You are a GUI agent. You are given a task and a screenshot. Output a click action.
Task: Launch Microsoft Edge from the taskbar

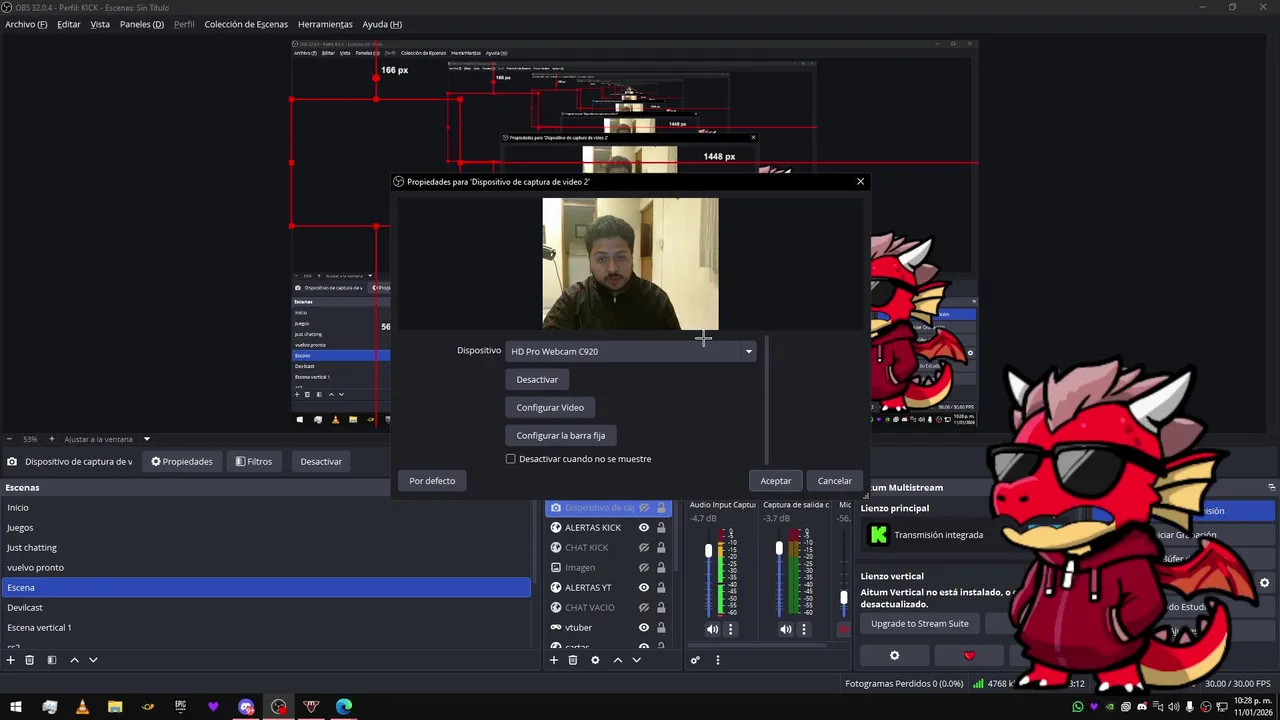click(x=344, y=707)
